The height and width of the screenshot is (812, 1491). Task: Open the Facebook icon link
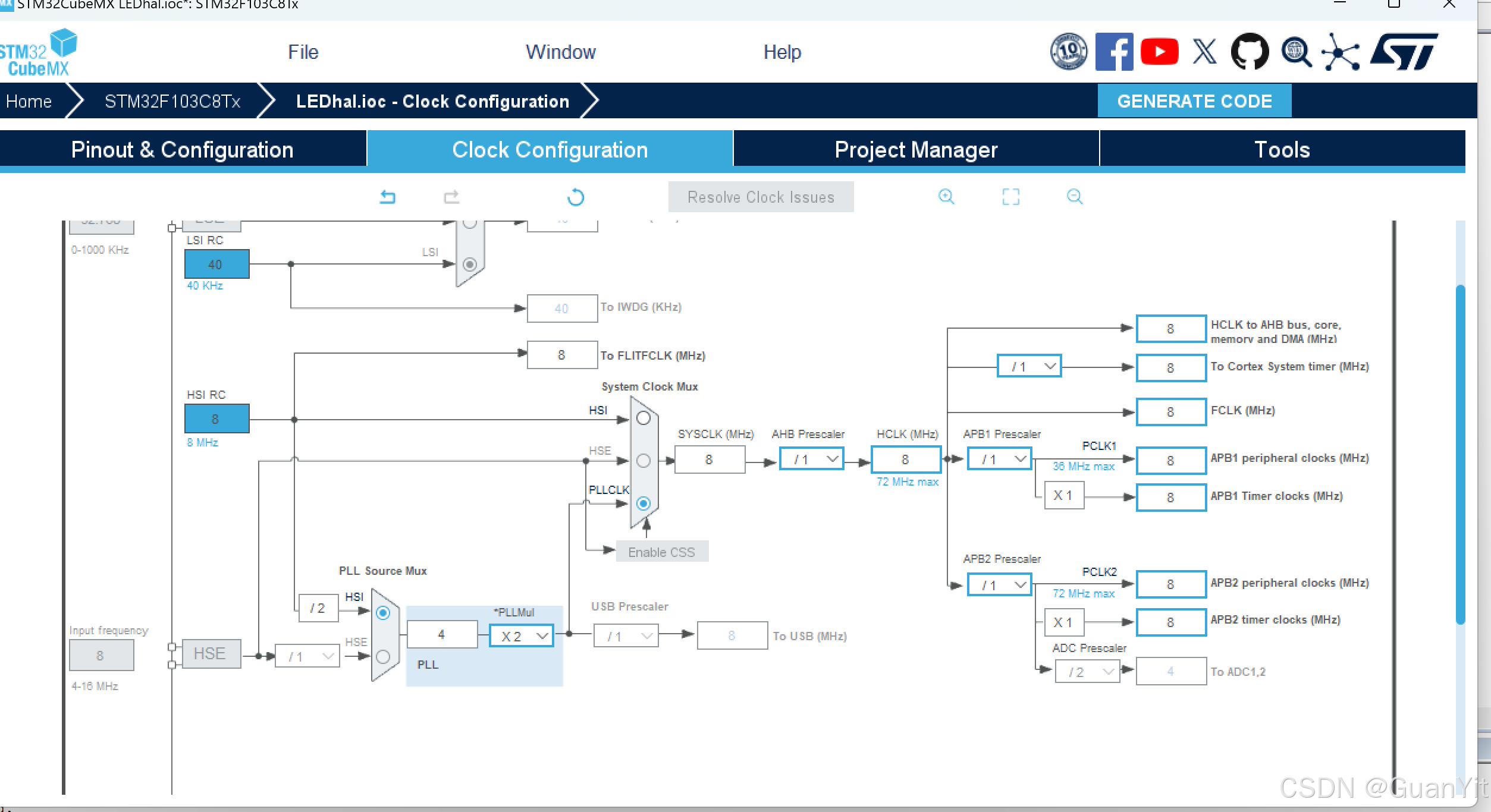1114,52
